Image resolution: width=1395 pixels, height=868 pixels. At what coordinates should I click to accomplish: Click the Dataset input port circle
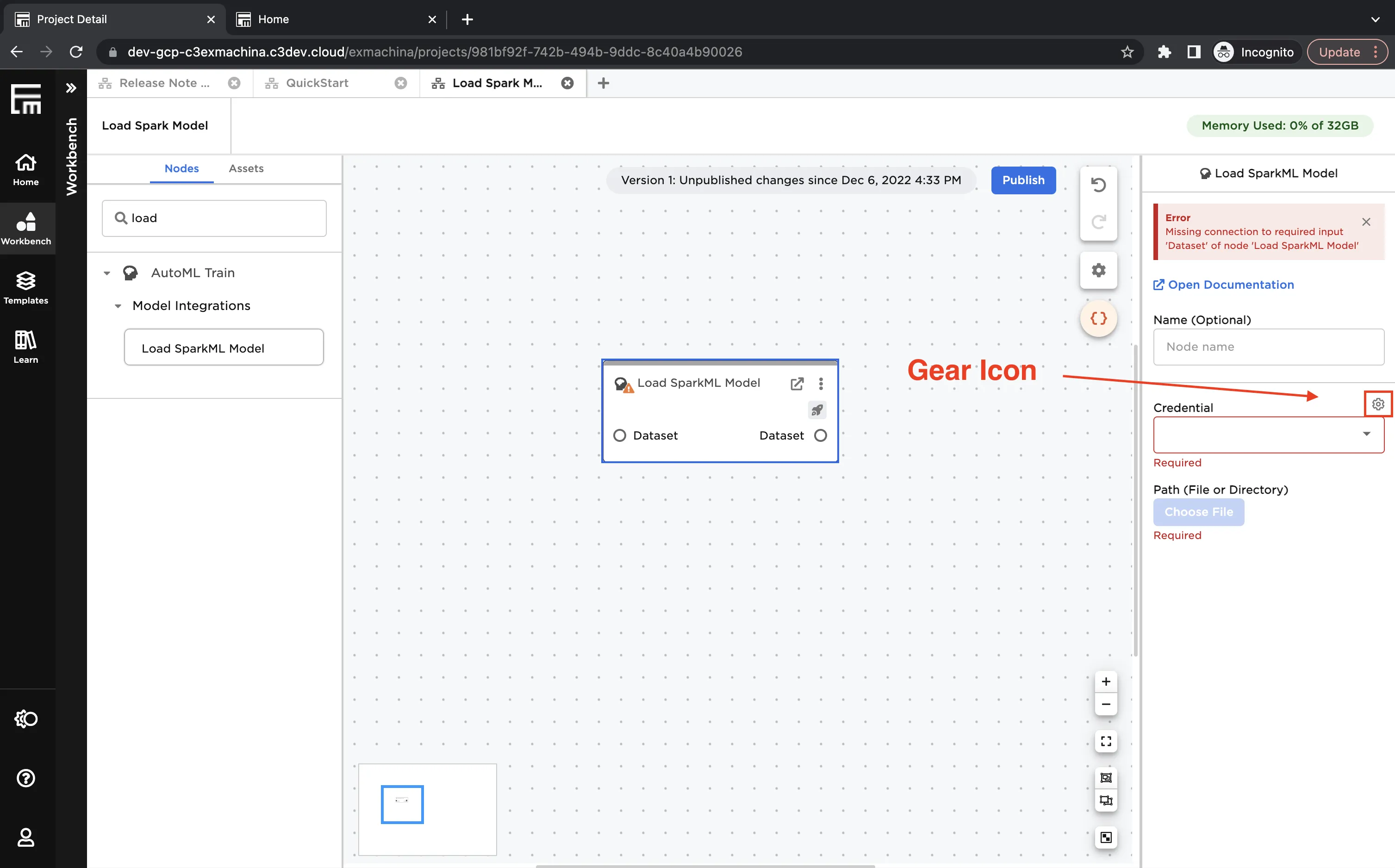coord(620,436)
